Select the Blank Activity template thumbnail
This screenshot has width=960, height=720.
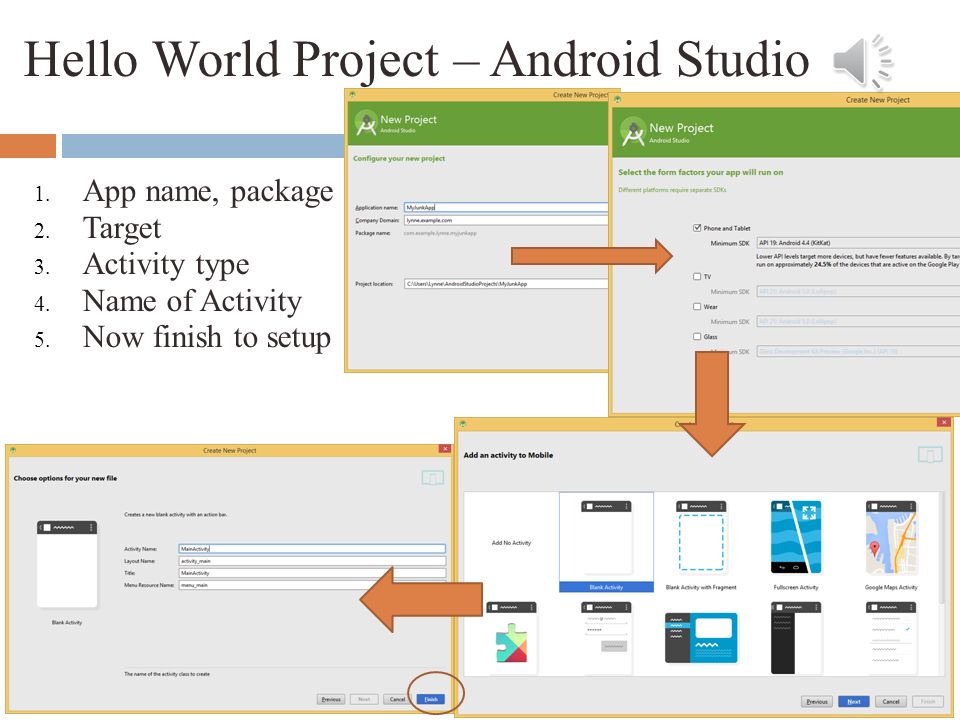[606, 543]
